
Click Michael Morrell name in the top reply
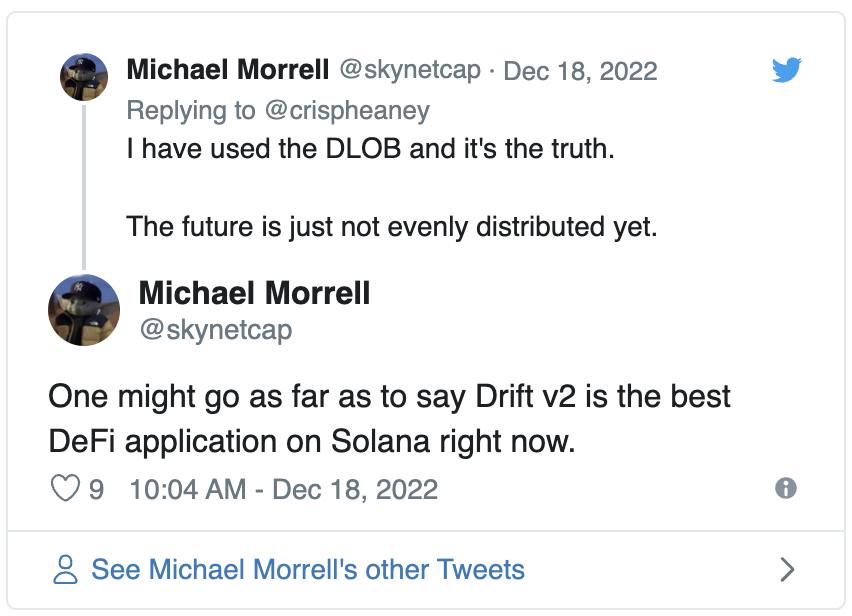pyautogui.click(x=228, y=71)
